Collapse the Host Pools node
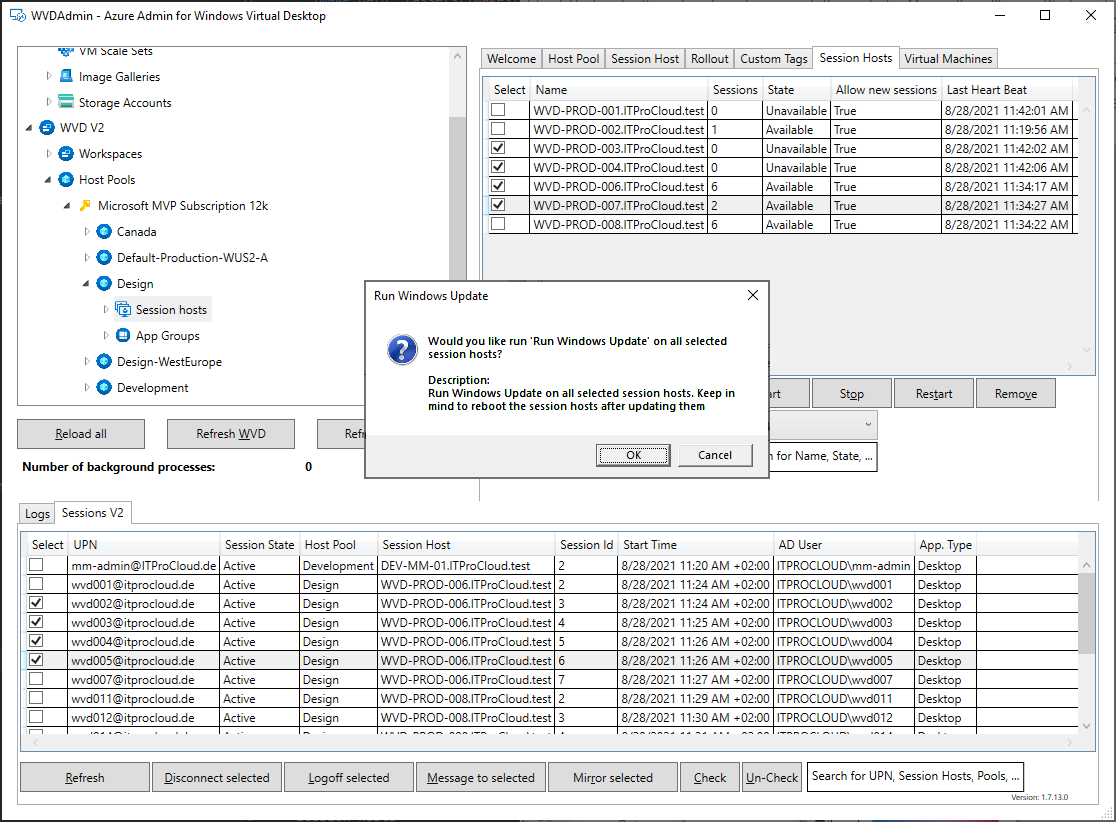 [48, 180]
